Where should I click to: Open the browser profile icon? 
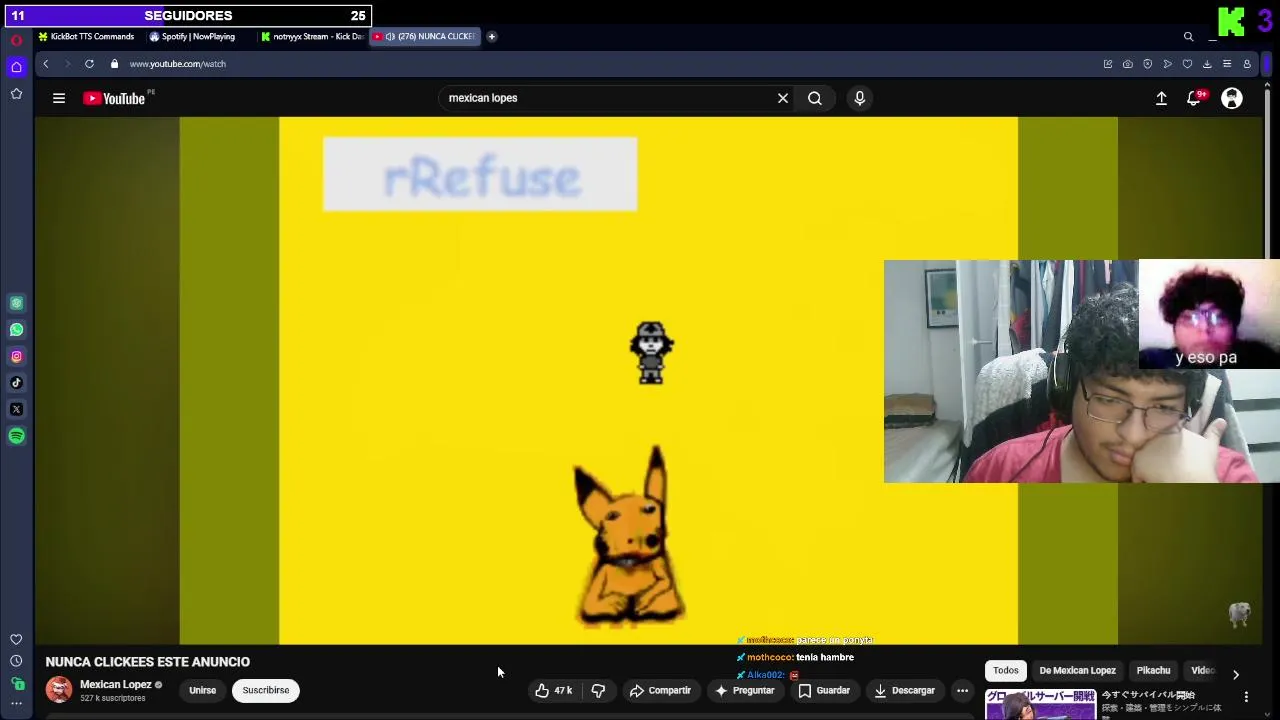coord(1247,64)
